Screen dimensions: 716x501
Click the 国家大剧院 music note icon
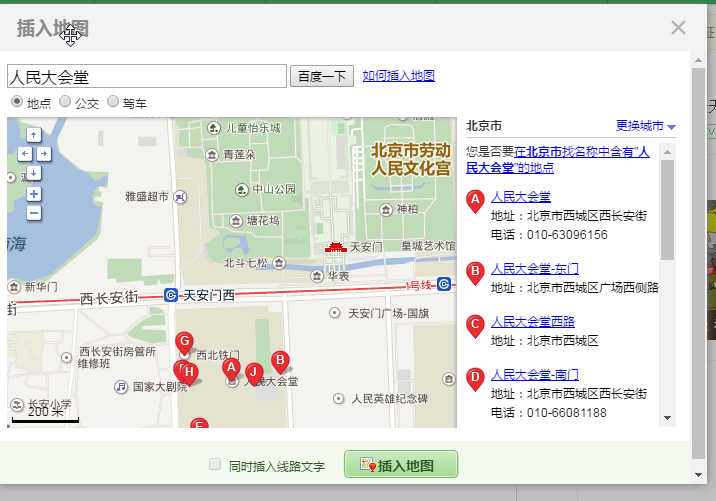click(121, 387)
